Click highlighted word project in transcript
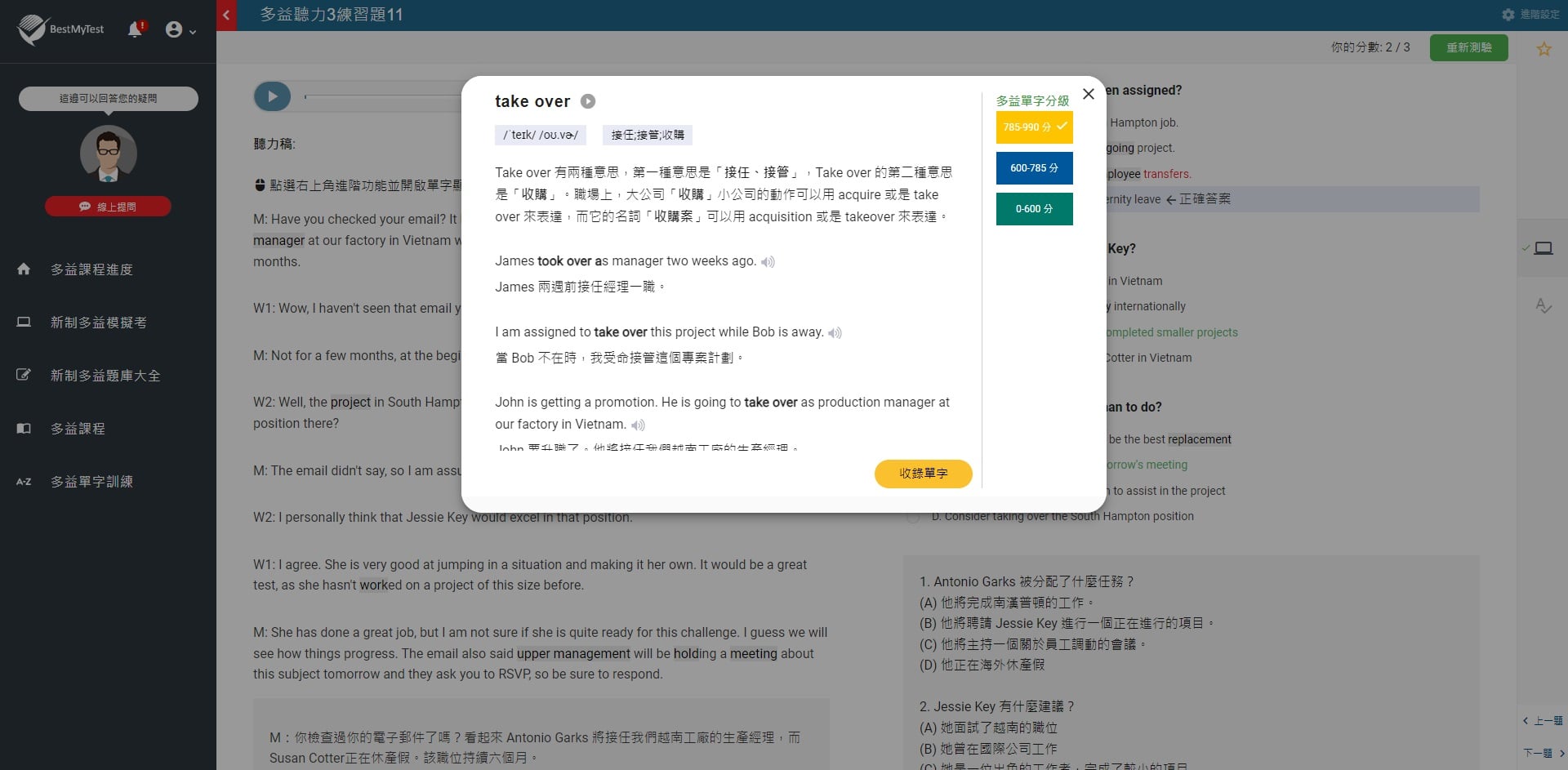The image size is (1568, 770). pos(350,403)
